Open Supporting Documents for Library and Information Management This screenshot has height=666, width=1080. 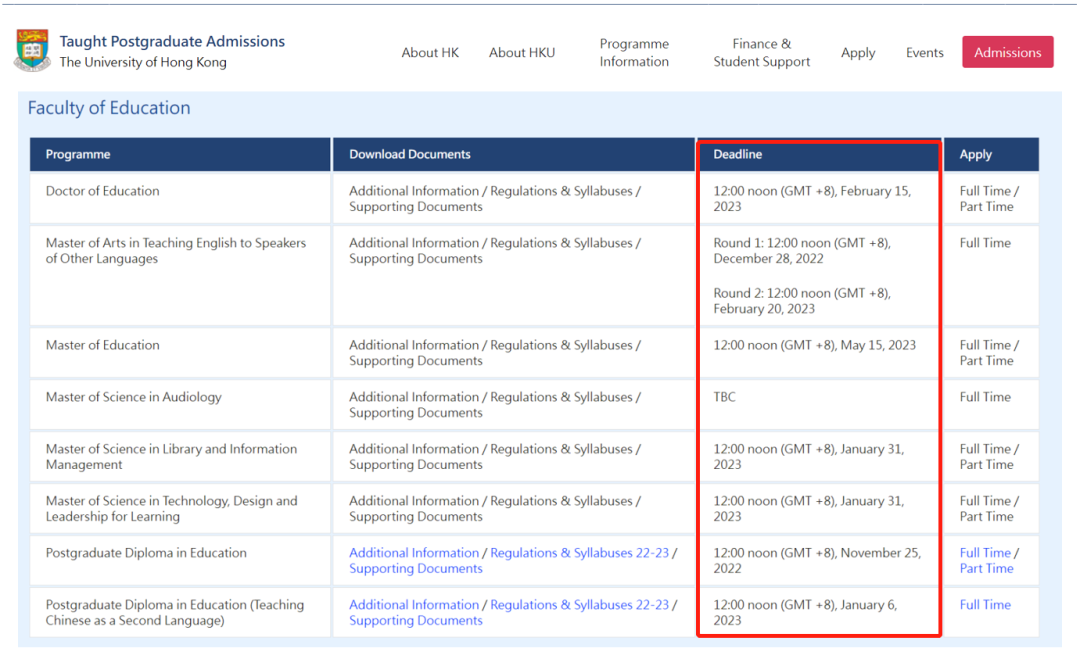(416, 464)
